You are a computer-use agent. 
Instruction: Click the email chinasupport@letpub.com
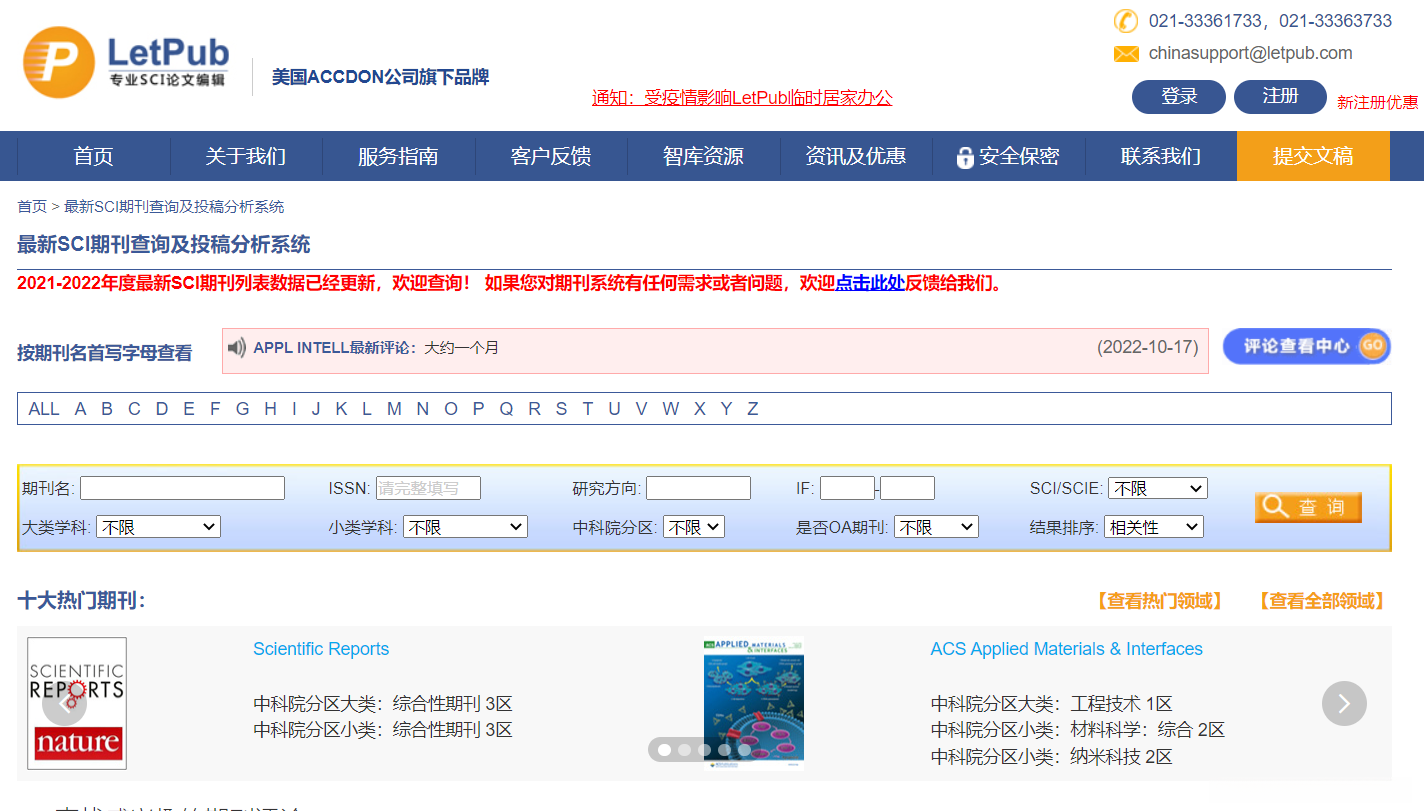[1250, 53]
